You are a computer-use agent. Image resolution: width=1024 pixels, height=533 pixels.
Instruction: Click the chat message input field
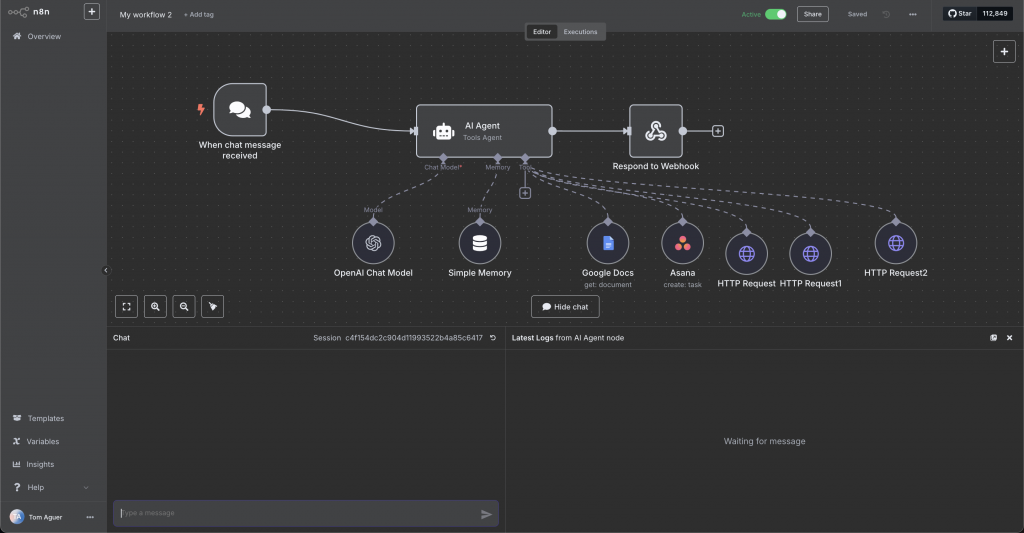point(296,513)
